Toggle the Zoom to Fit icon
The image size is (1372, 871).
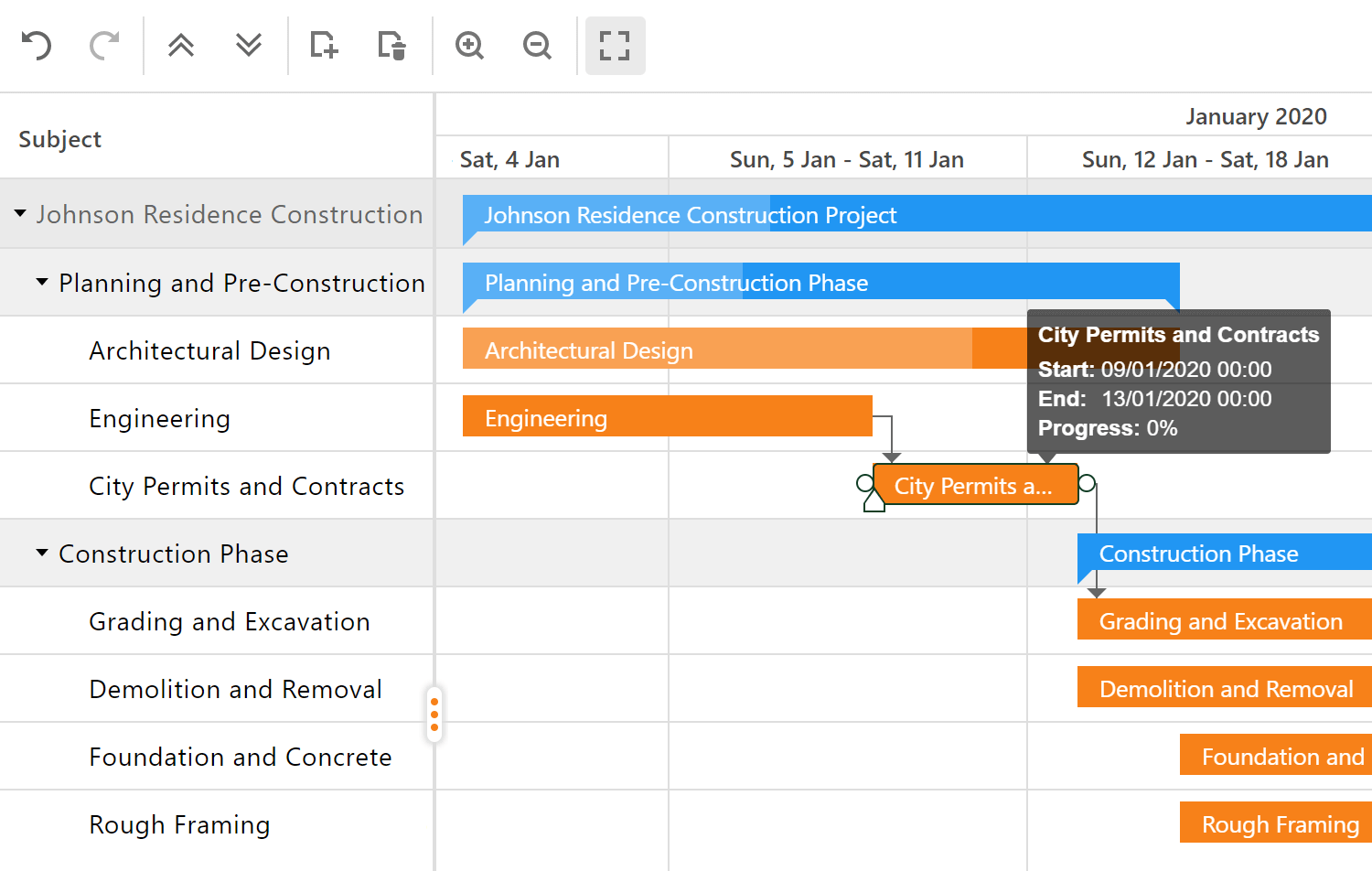click(615, 46)
